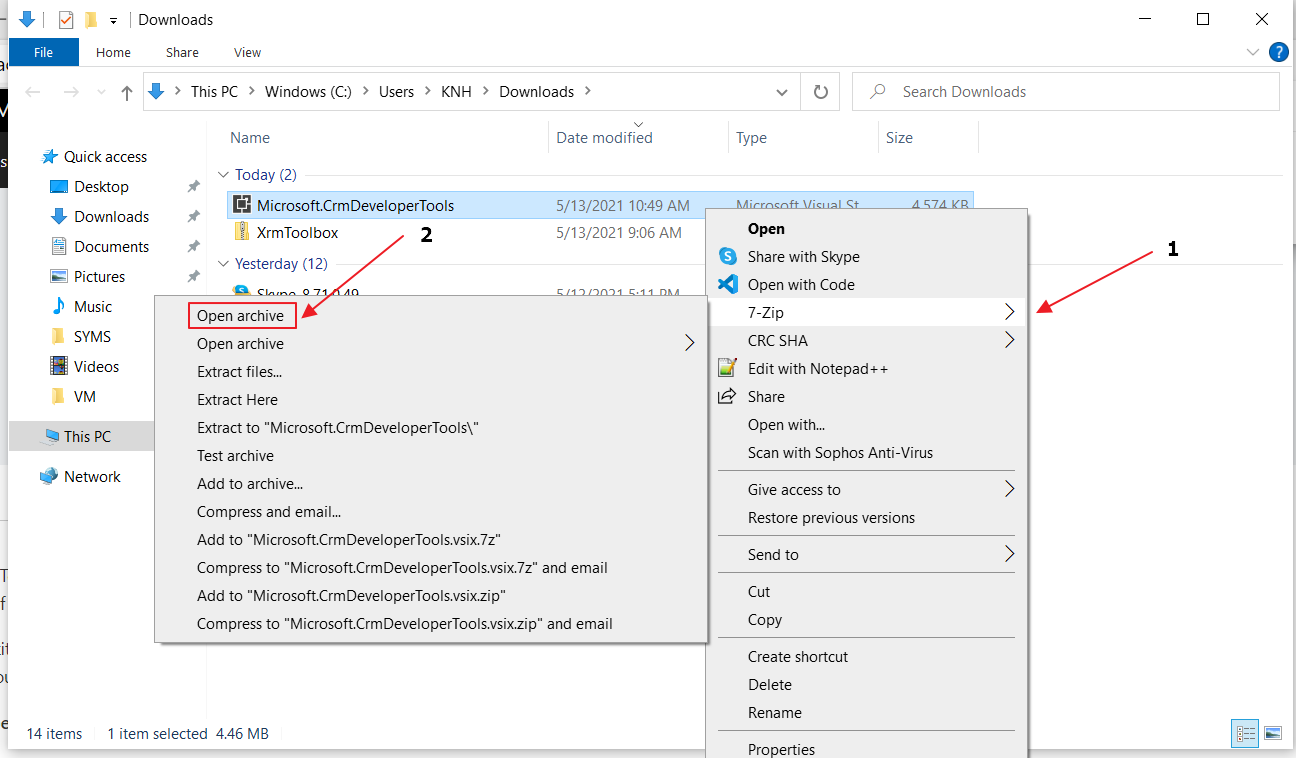Viewport: 1296px width, 758px height.
Task: Click Users breadcrumb segment
Action: (x=396, y=92)
